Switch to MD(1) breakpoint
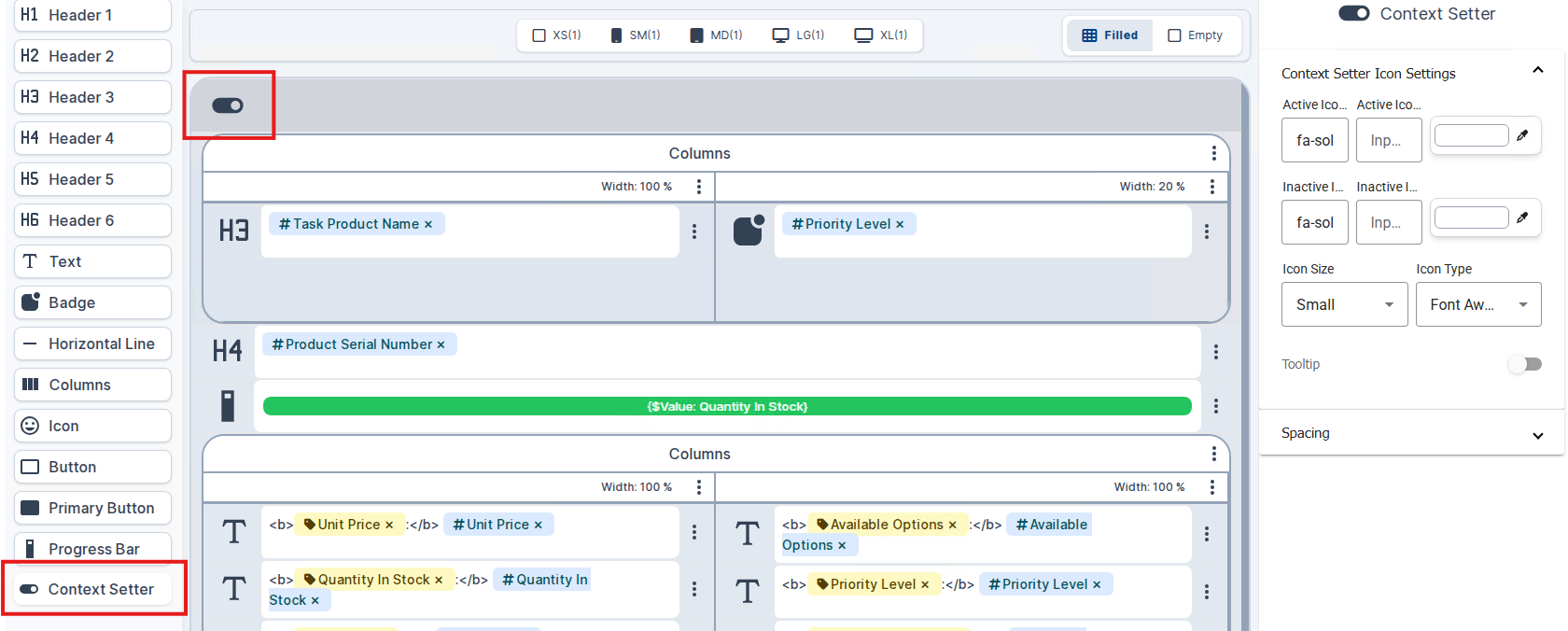Image resolution: width=1568 pixels, height=631 pixels. tap(716, 35)
